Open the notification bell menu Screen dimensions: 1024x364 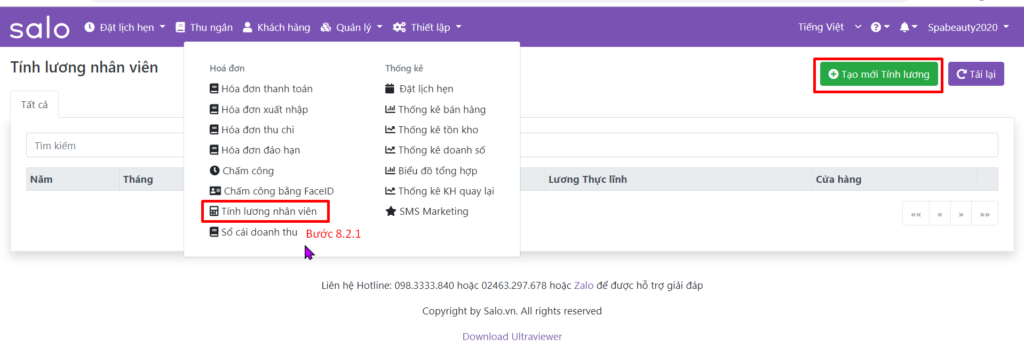(x=908, y=27)
